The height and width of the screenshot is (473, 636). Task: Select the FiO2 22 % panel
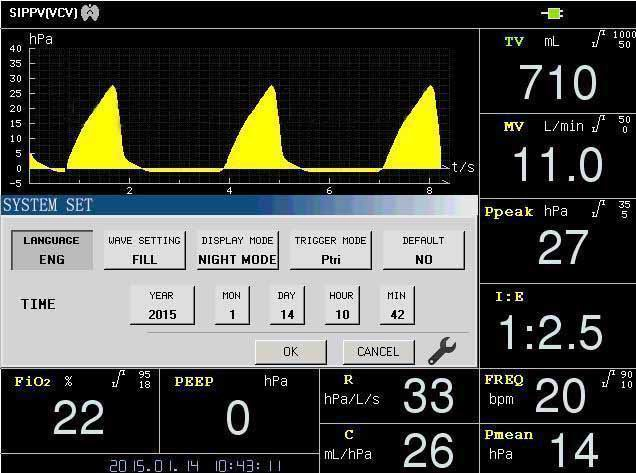coord(80,411)
